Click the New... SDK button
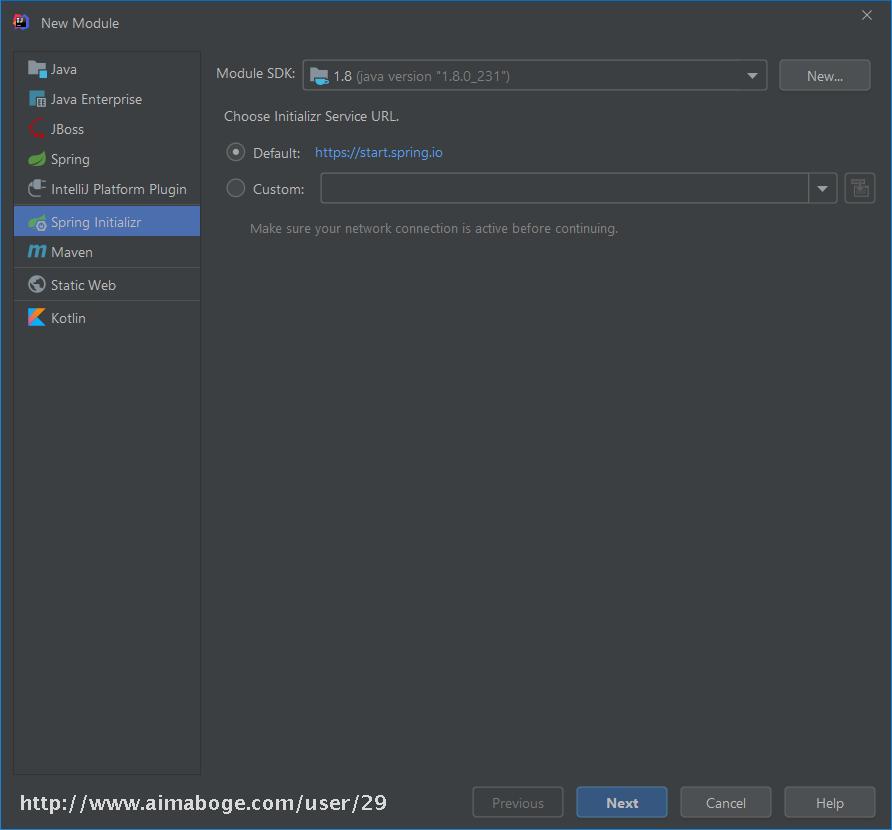 tap(824, 76)
